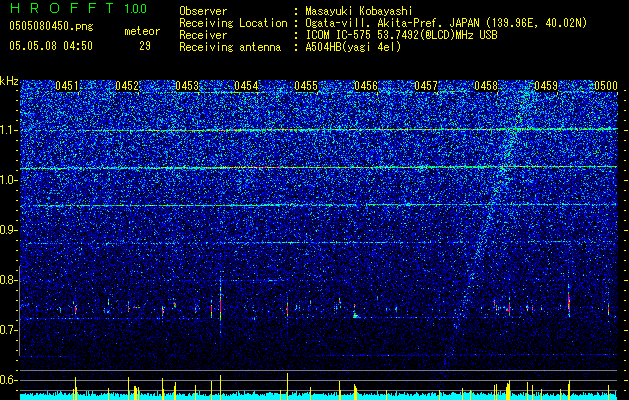Click the 0500 time marker
Screen dimensions: 629x400
(x=605, y=86)
